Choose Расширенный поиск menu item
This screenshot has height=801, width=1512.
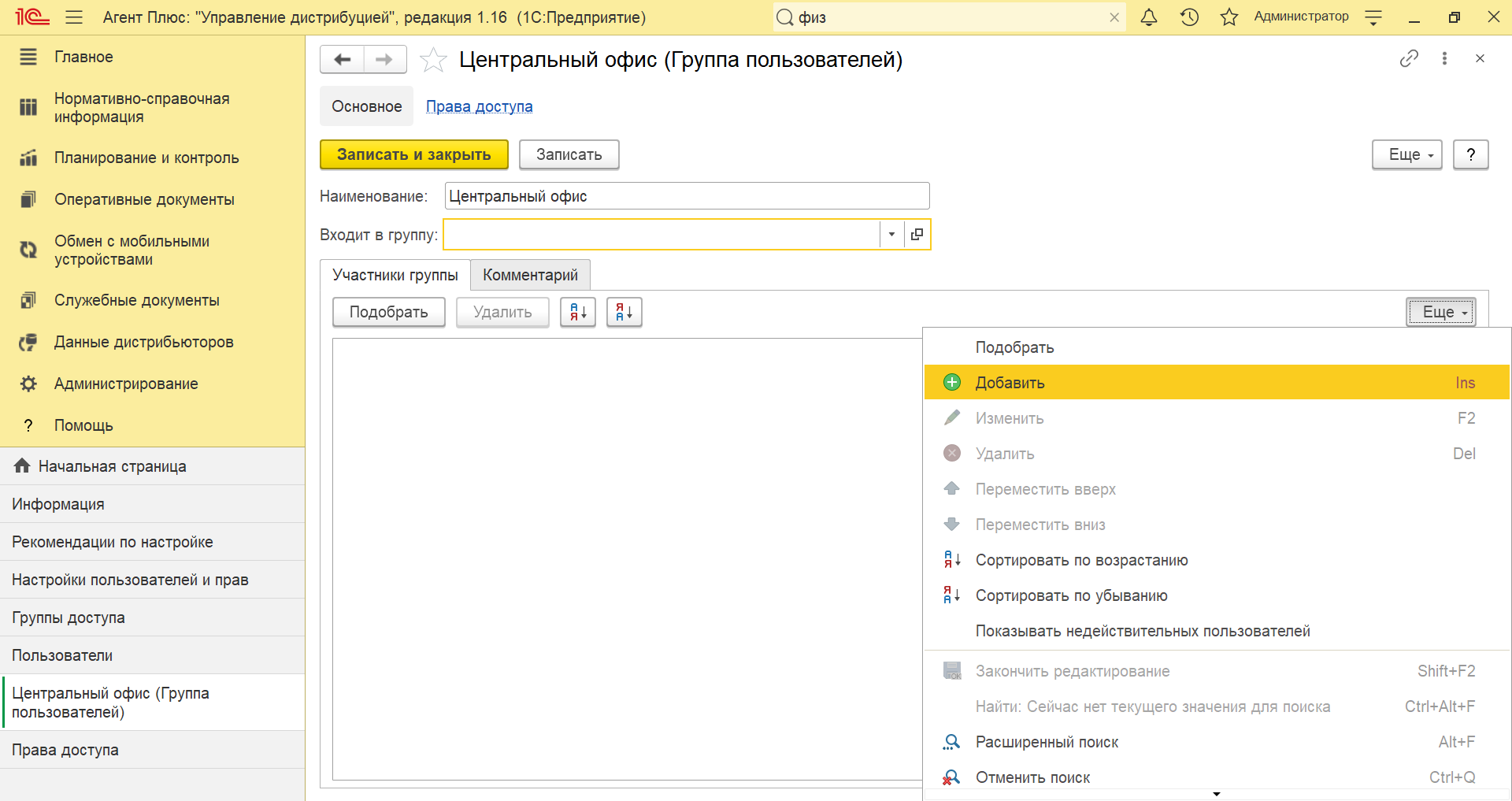[1217, 742]
